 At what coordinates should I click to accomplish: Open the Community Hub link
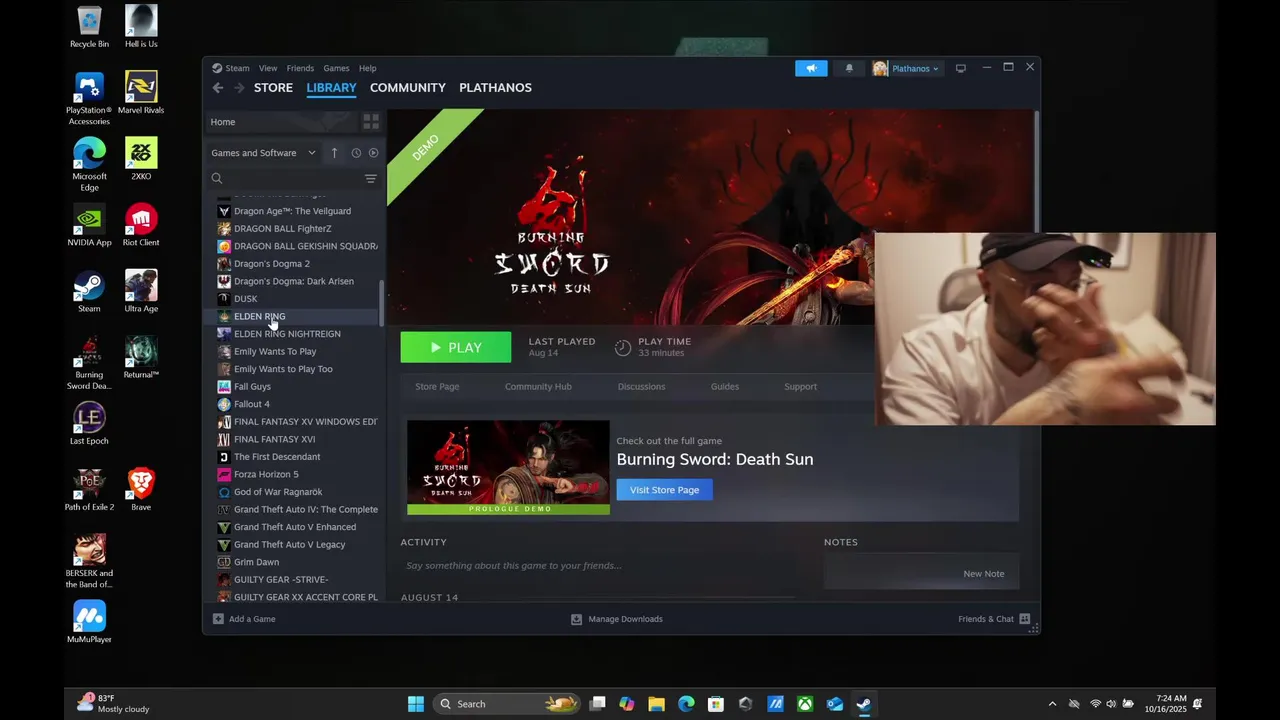[x=538, y=387]
